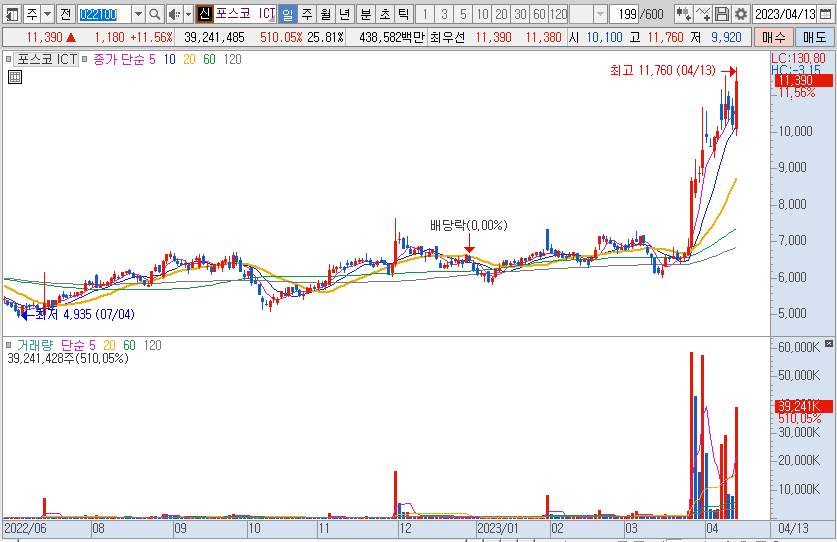837x542 pixels.
Task: Select interval 3 button
Action: point(444,14)
